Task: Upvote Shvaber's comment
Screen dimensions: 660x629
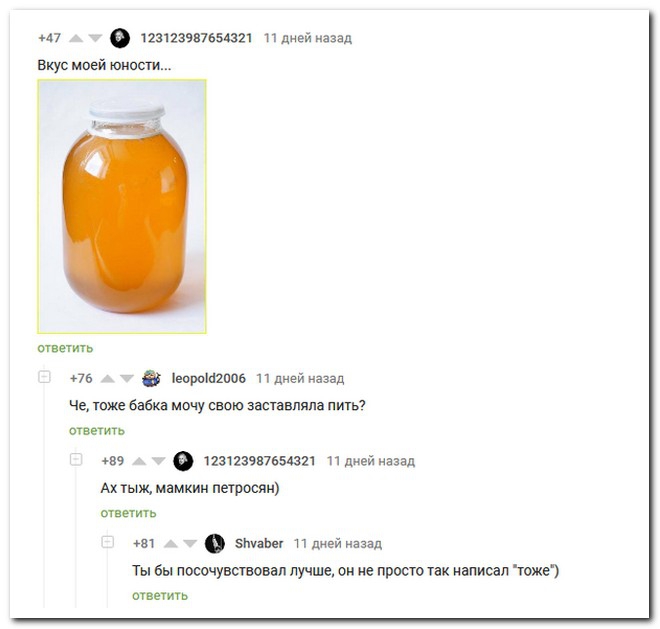Action: tap(171, 544)
